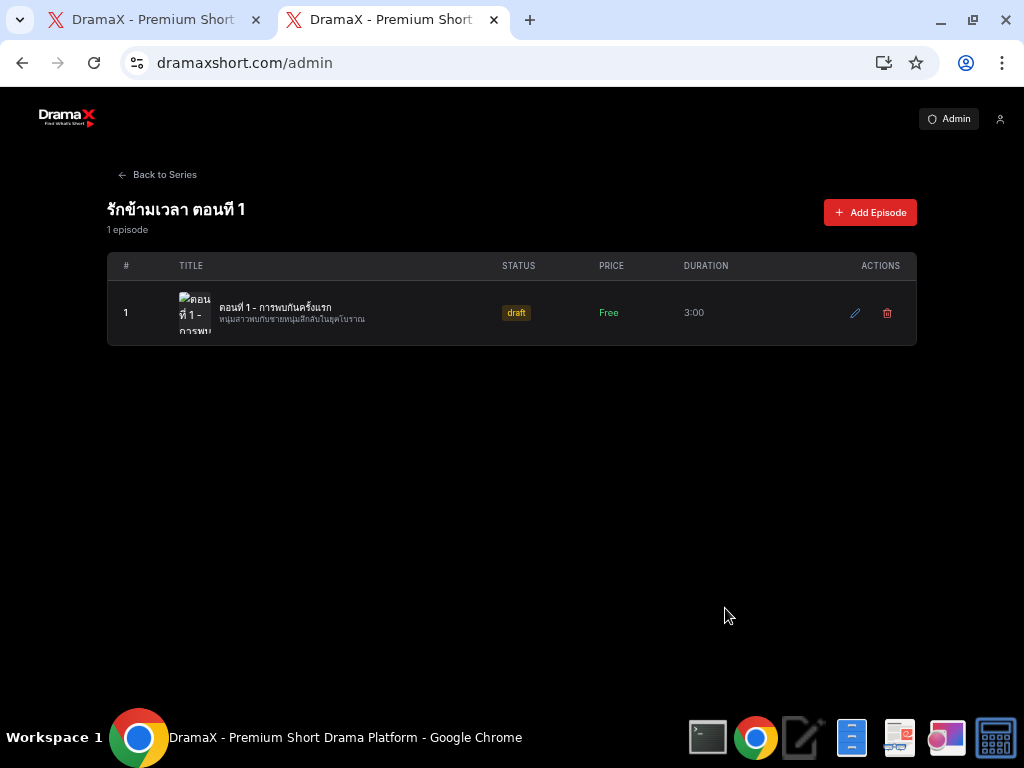Reload the admin page
Viewport: 1024px width, 768px height.
tap(94, 63)
